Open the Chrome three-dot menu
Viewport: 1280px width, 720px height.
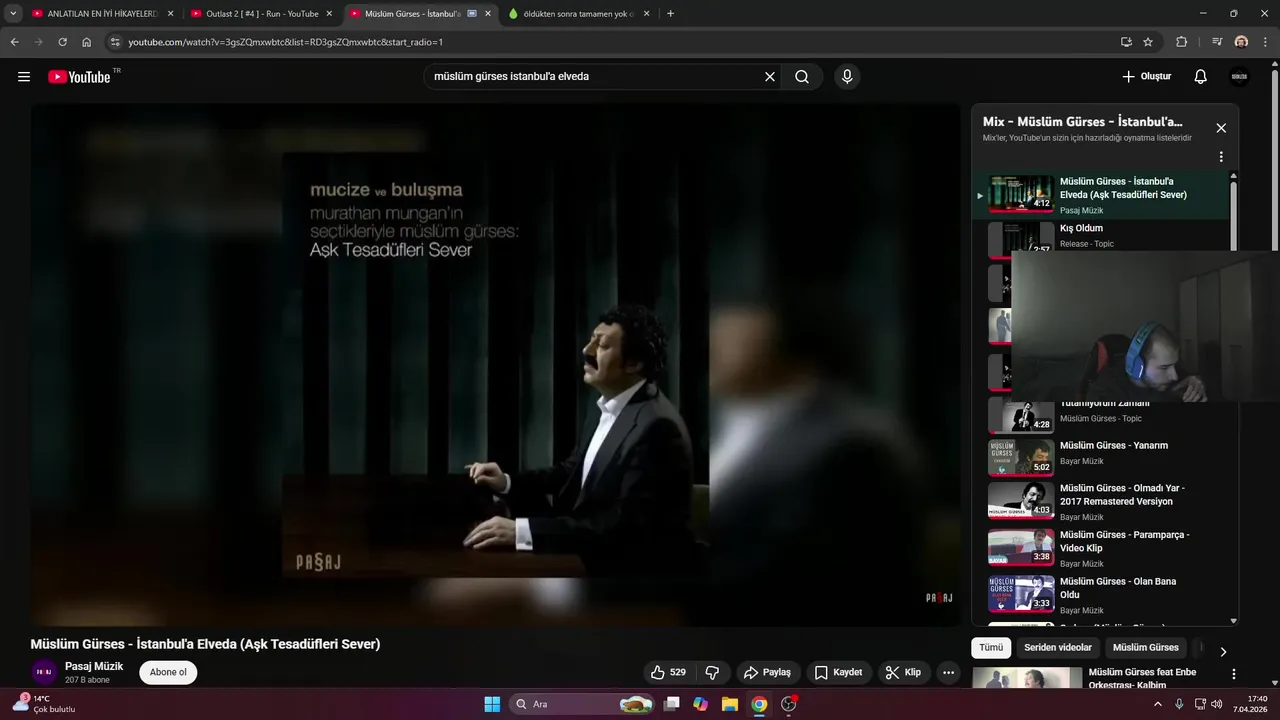pyautogui.click(x=1265, y=42)
